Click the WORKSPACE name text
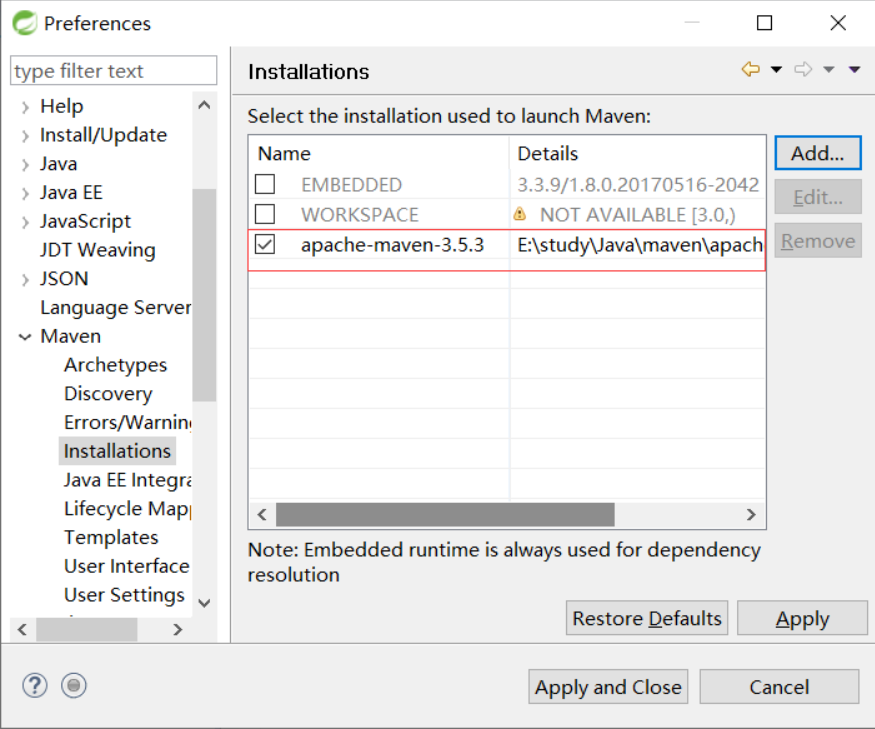The width and height of the screenshot is (875, 729). point(360,215)
